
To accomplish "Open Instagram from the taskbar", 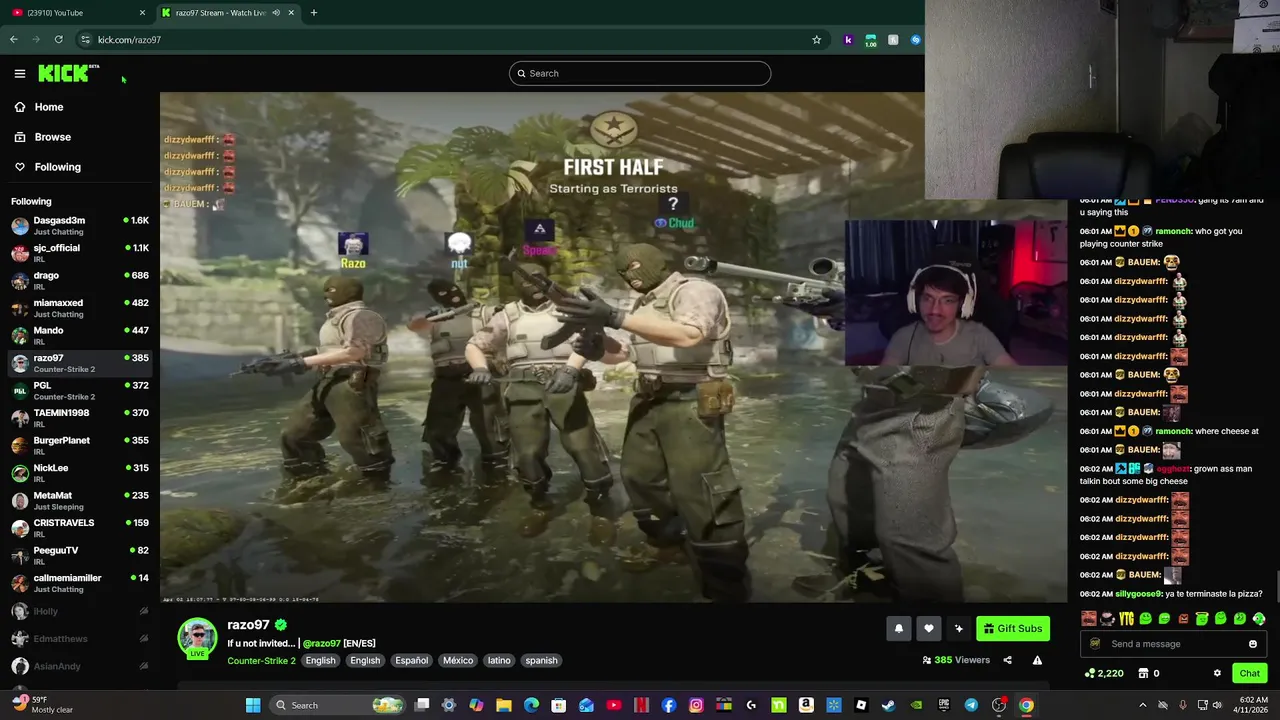I will pyautogui.click(x=696, y=705).
